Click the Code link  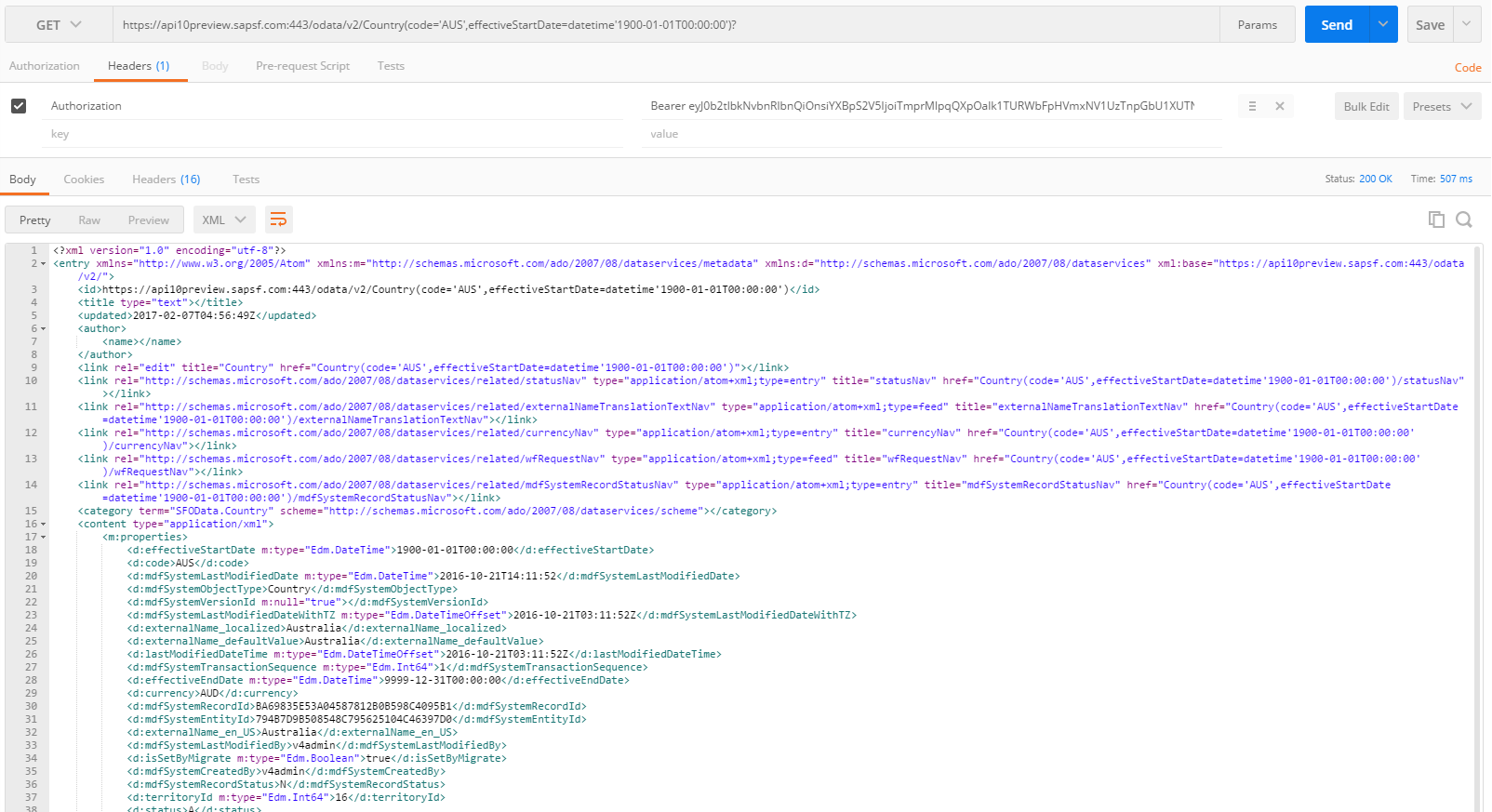tap(1467, 68)
